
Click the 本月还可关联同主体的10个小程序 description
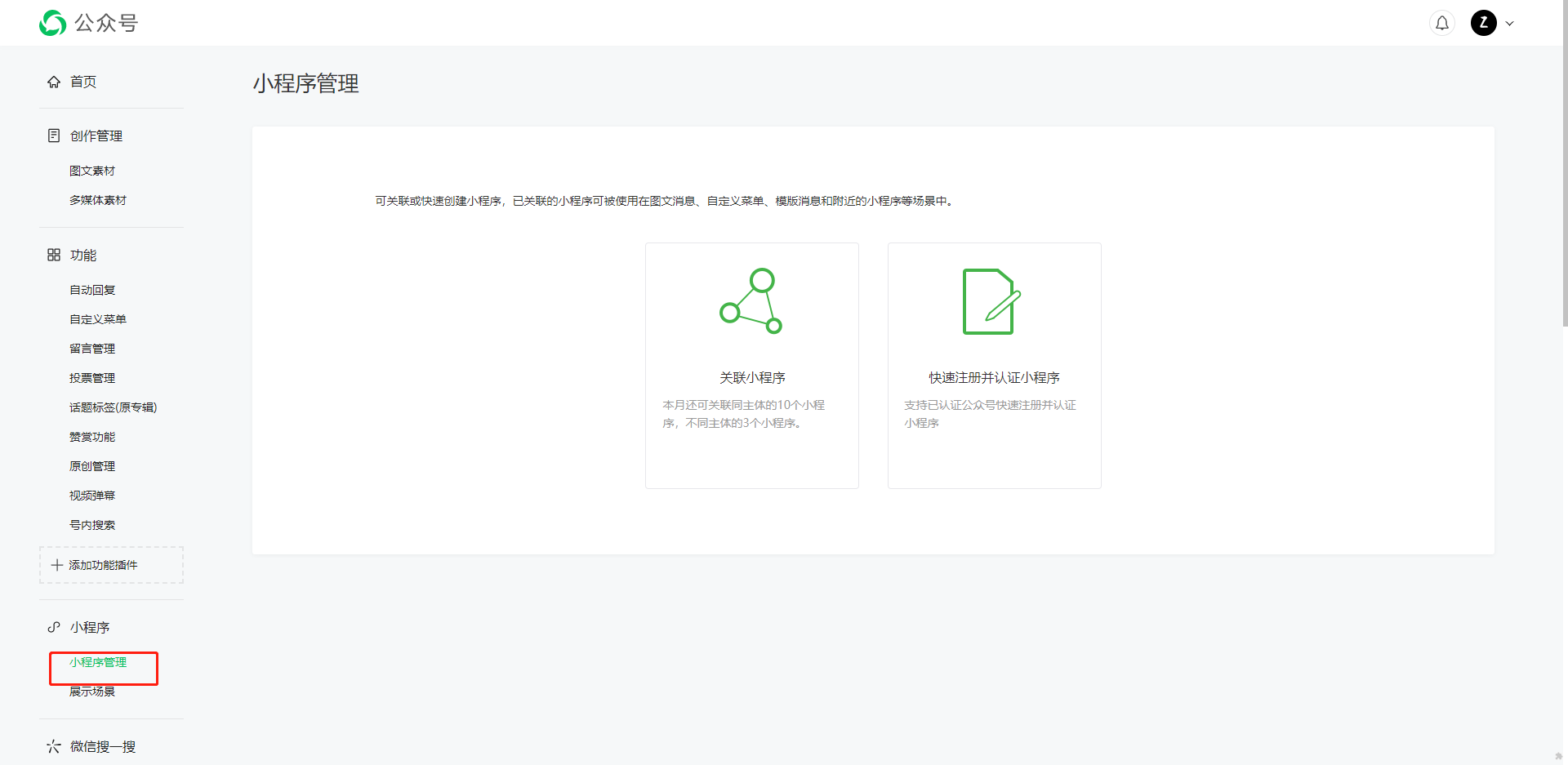tap(744, 414)
